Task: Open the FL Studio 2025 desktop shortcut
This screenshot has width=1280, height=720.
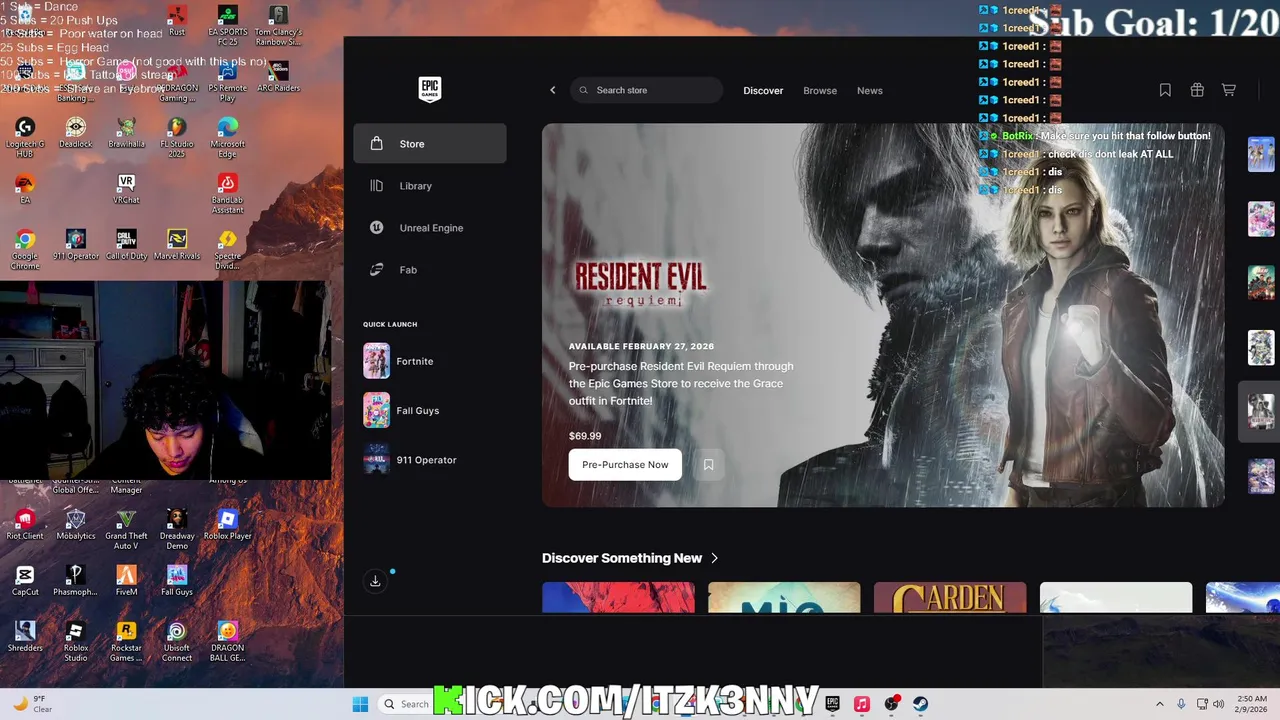Action: (177, 137)
